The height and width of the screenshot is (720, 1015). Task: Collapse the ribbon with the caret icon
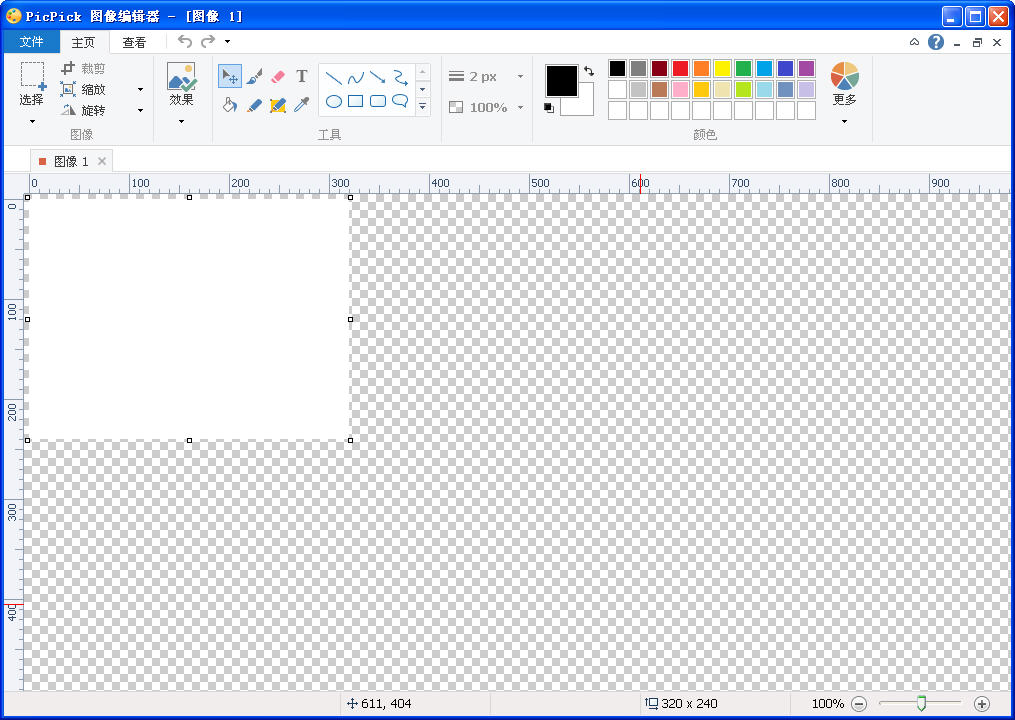914,42
